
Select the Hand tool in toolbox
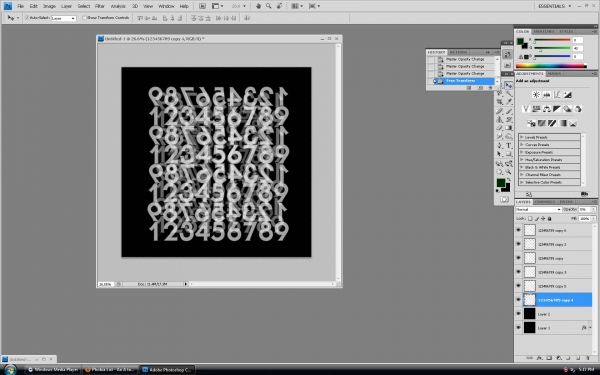tap(499, 171)
